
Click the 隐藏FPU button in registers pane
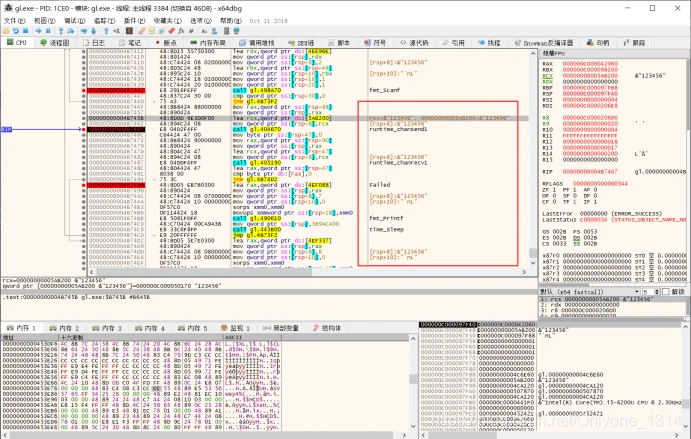click(554, 53)
